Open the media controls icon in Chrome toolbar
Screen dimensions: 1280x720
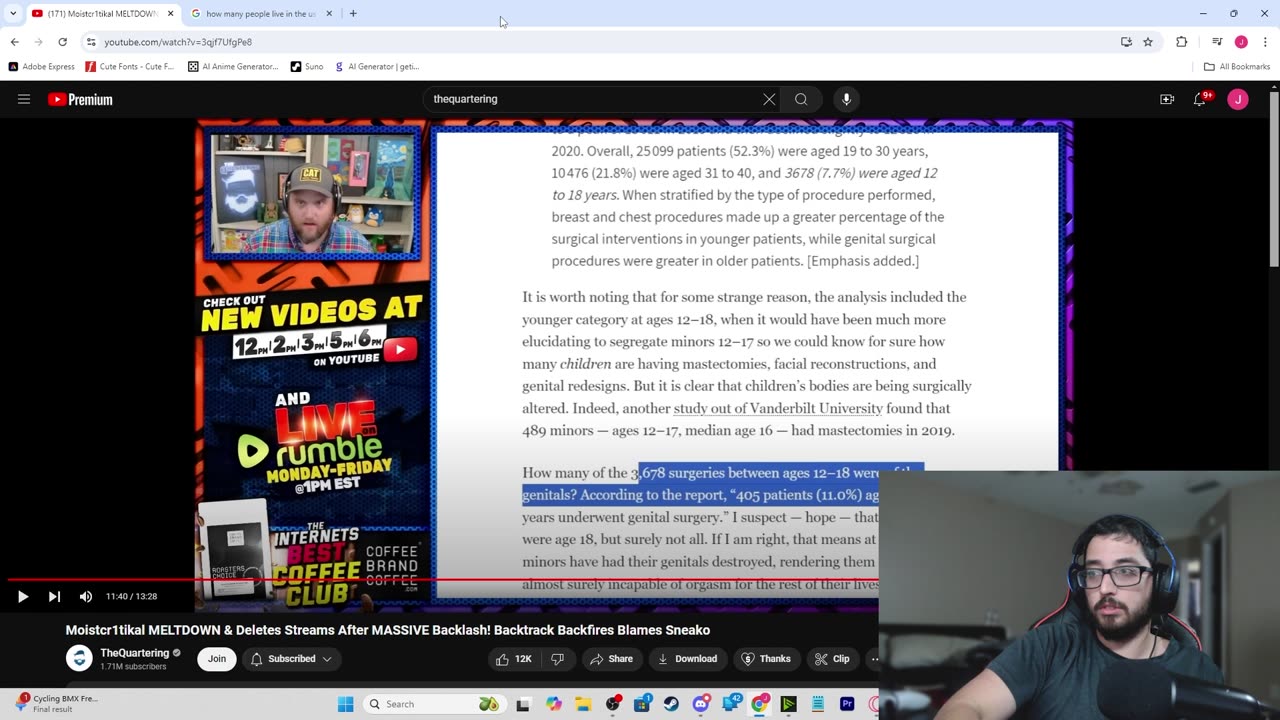(x=1217, y=42)
